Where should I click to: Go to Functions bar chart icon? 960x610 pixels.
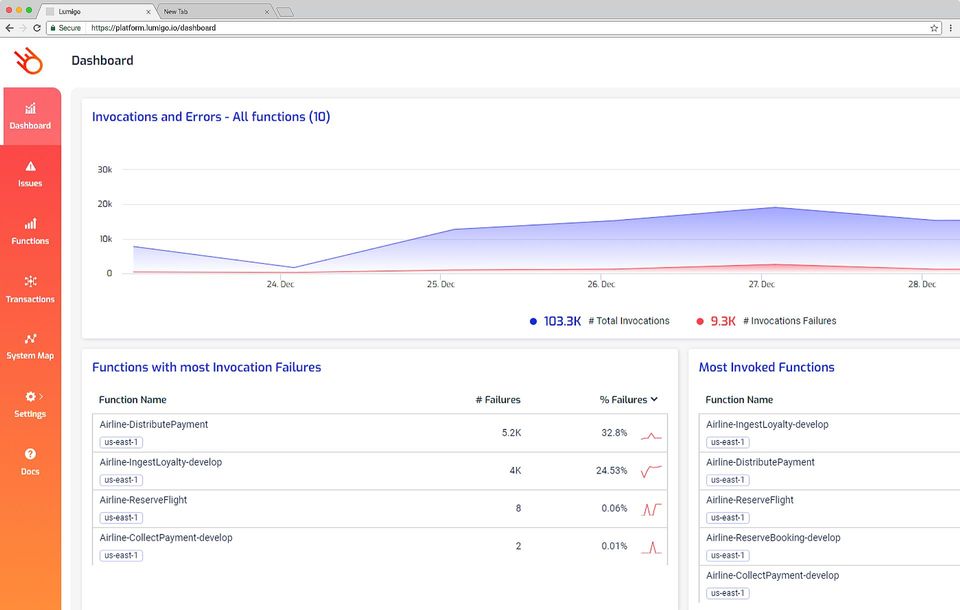tap(31, 224)
